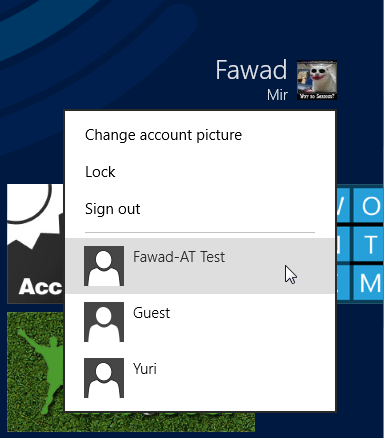This screenshot has height=438, width=384.
Task: Choose Change account picture from menu
Action: point(163,135)
